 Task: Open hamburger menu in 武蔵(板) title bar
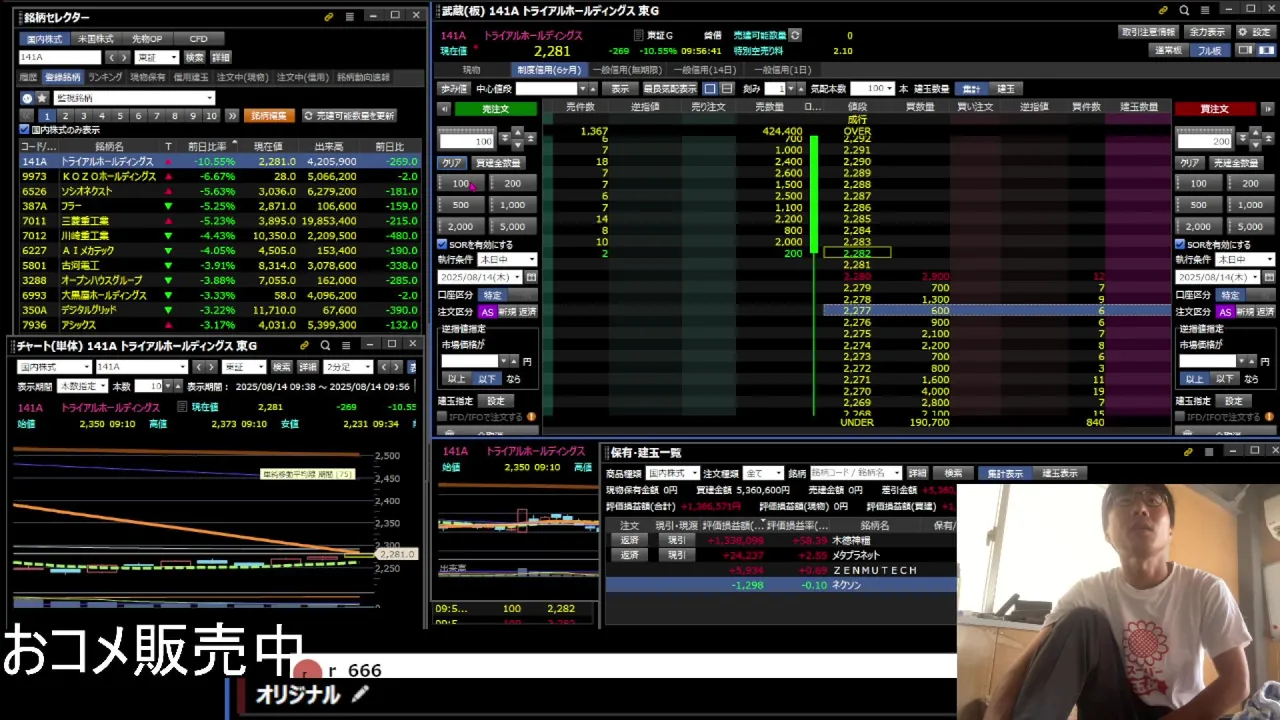point(1205,10)
